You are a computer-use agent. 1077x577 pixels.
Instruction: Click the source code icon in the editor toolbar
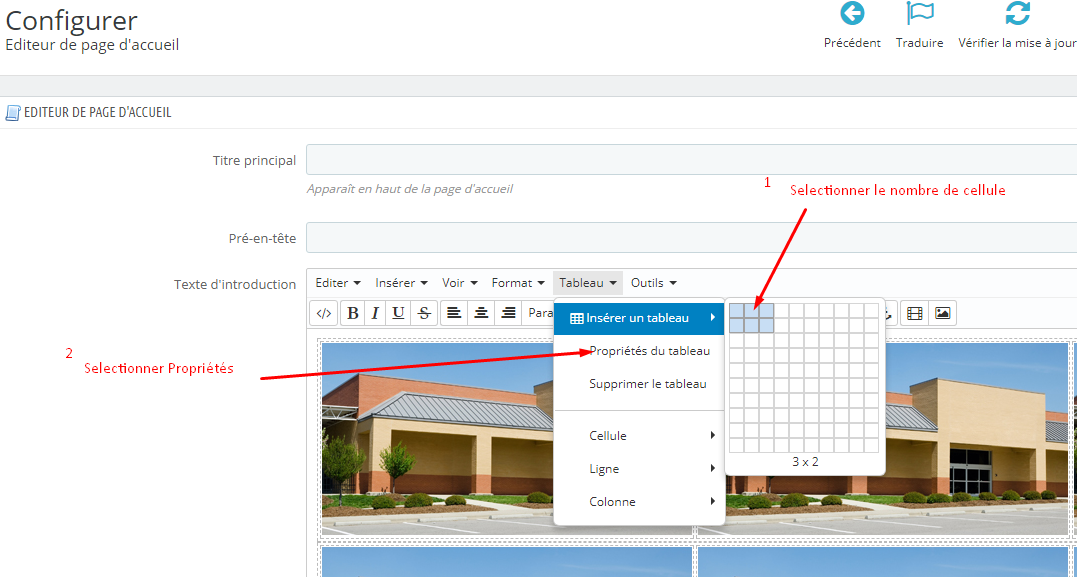tap(324, 313)
